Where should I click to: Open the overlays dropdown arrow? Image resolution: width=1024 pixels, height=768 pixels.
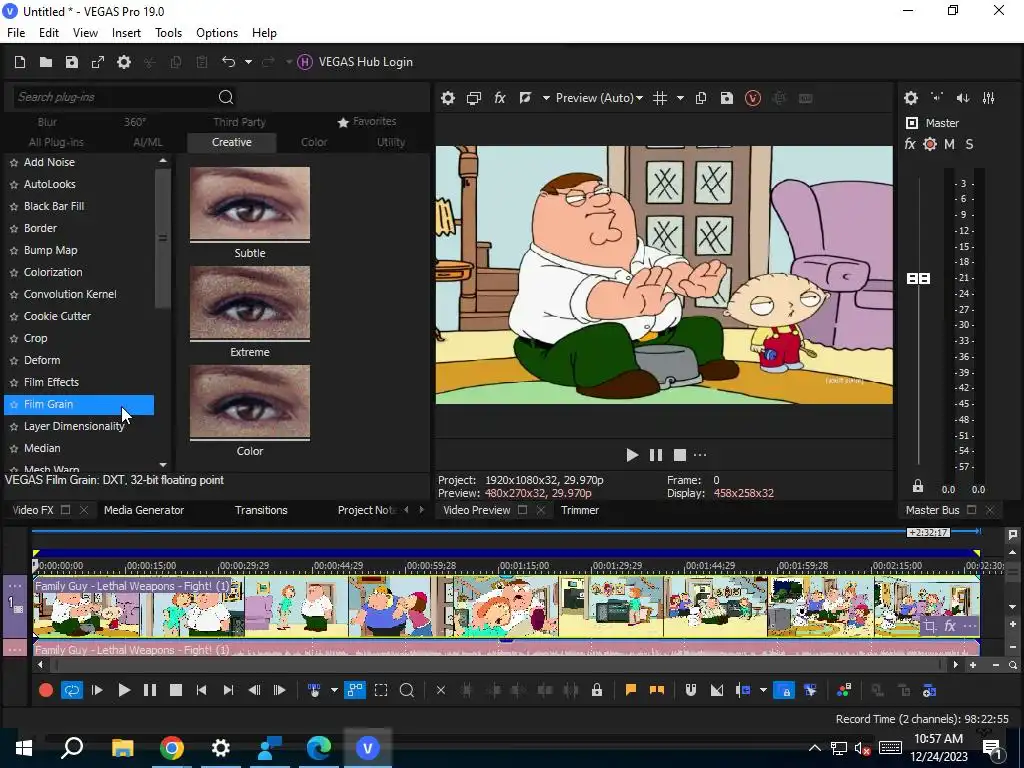pos(680,99)
